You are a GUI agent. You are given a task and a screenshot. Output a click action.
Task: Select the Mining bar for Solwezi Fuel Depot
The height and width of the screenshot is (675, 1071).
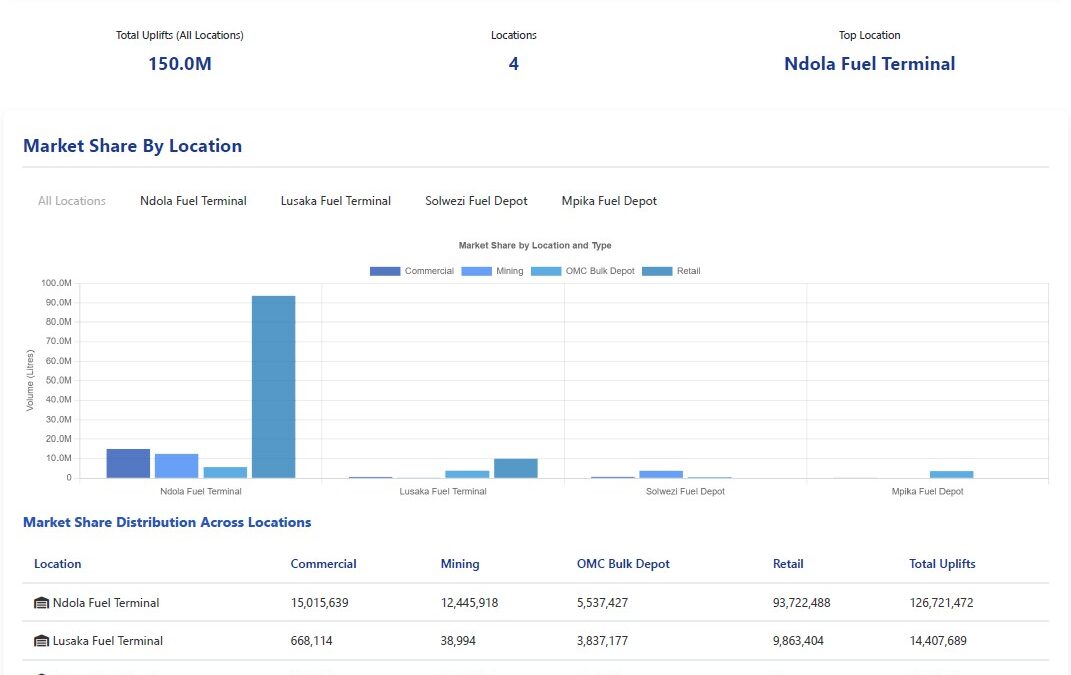click(x=661, y=474)
